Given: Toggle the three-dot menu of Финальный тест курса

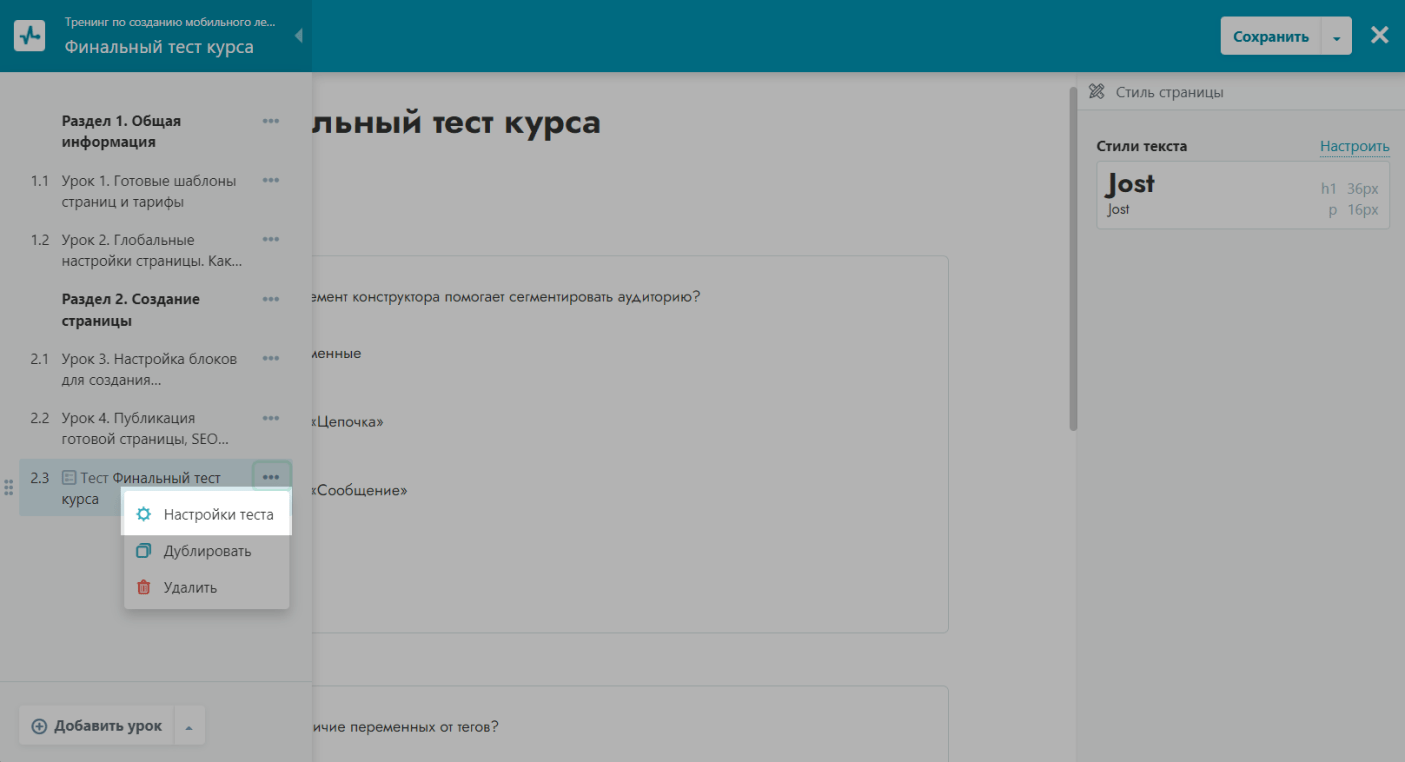Looking at the screenshot, I should pos(271,477).
